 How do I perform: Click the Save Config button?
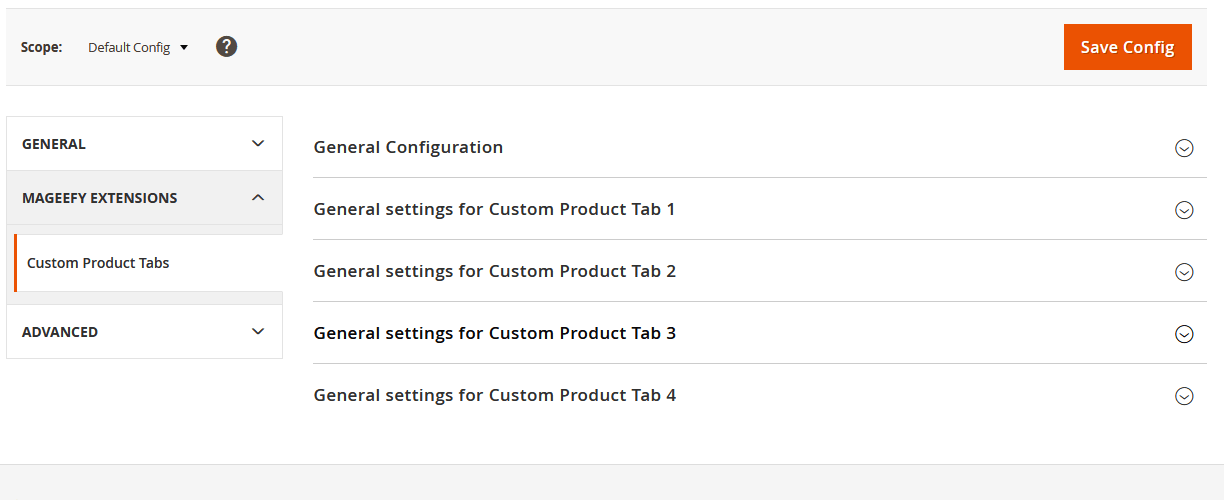tap(1127, 47)
